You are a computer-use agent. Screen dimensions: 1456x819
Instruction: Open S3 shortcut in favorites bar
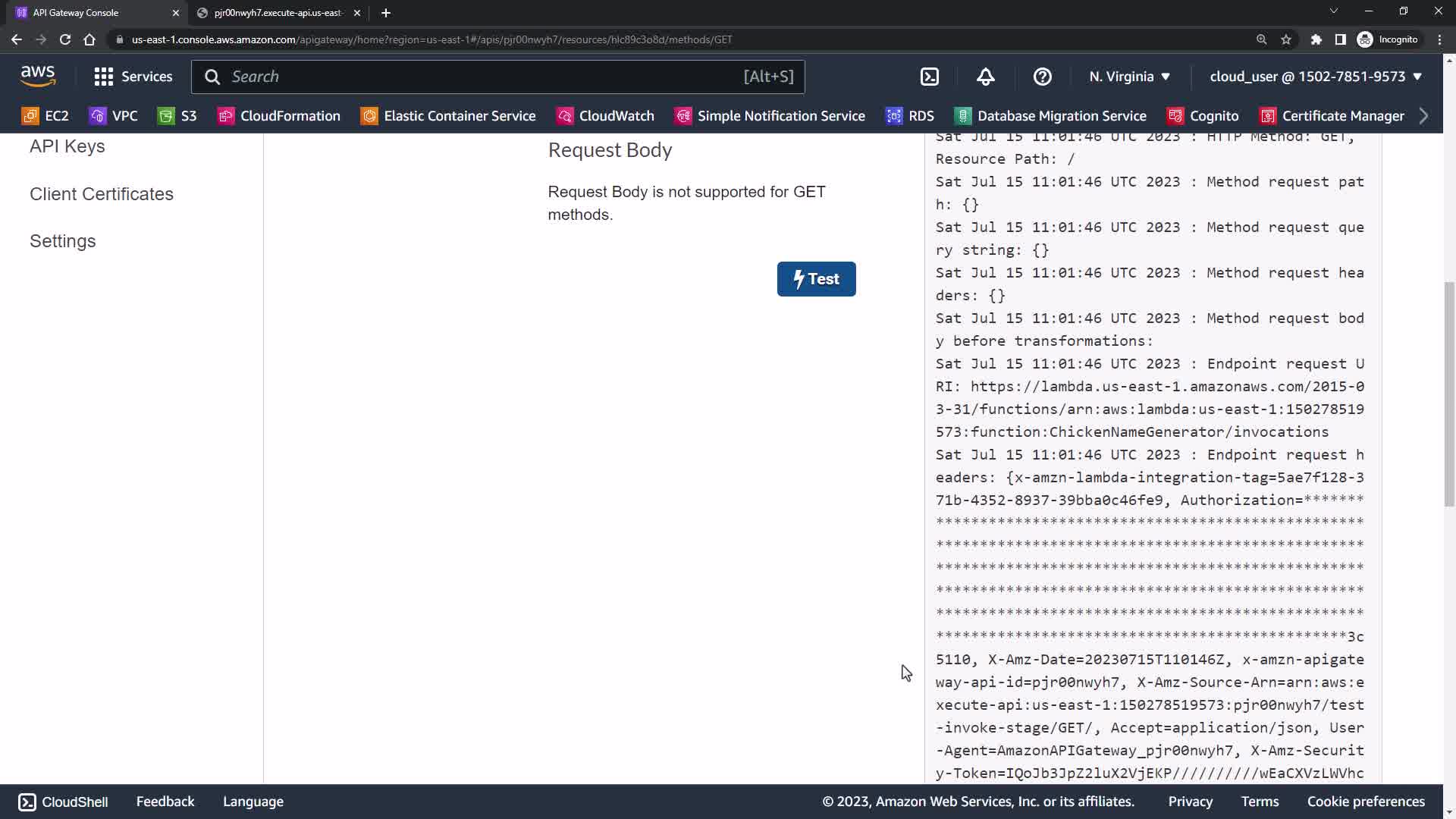[177, 116]
